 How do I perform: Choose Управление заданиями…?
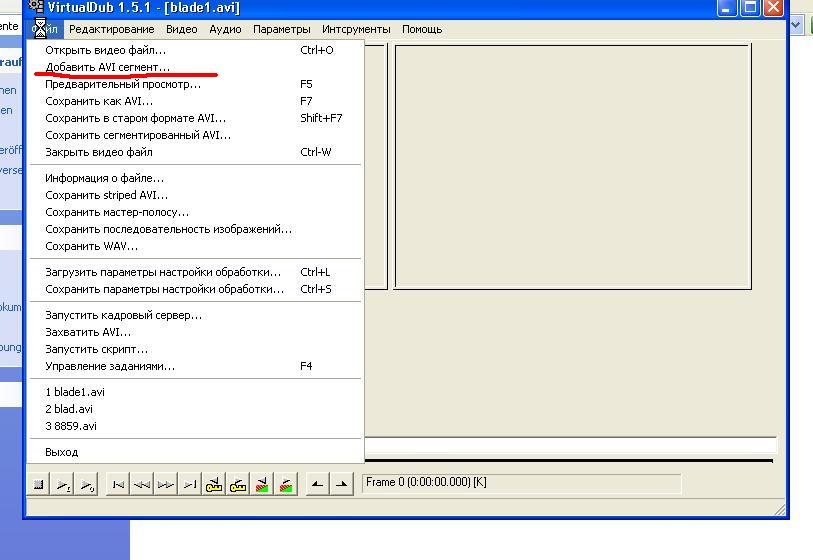pyautogui.click(x=195, y=366)
